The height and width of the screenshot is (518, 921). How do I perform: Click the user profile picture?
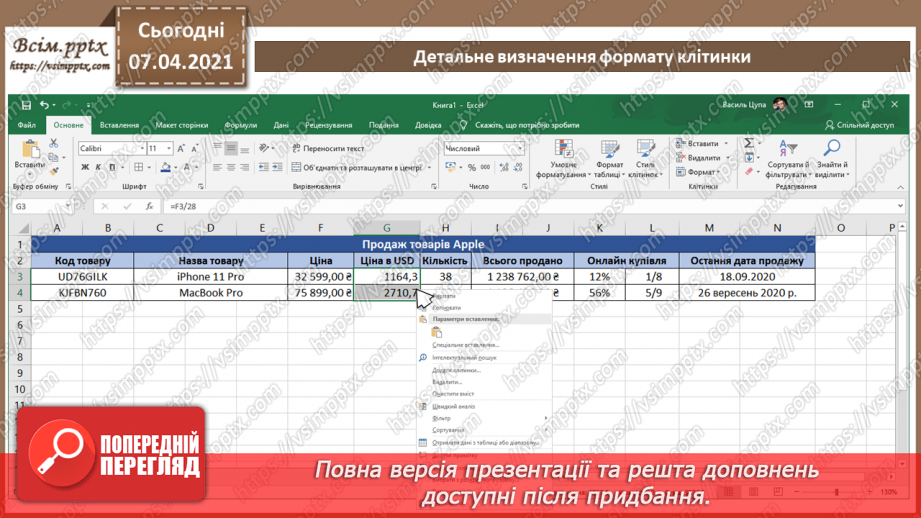click(779, 105)
